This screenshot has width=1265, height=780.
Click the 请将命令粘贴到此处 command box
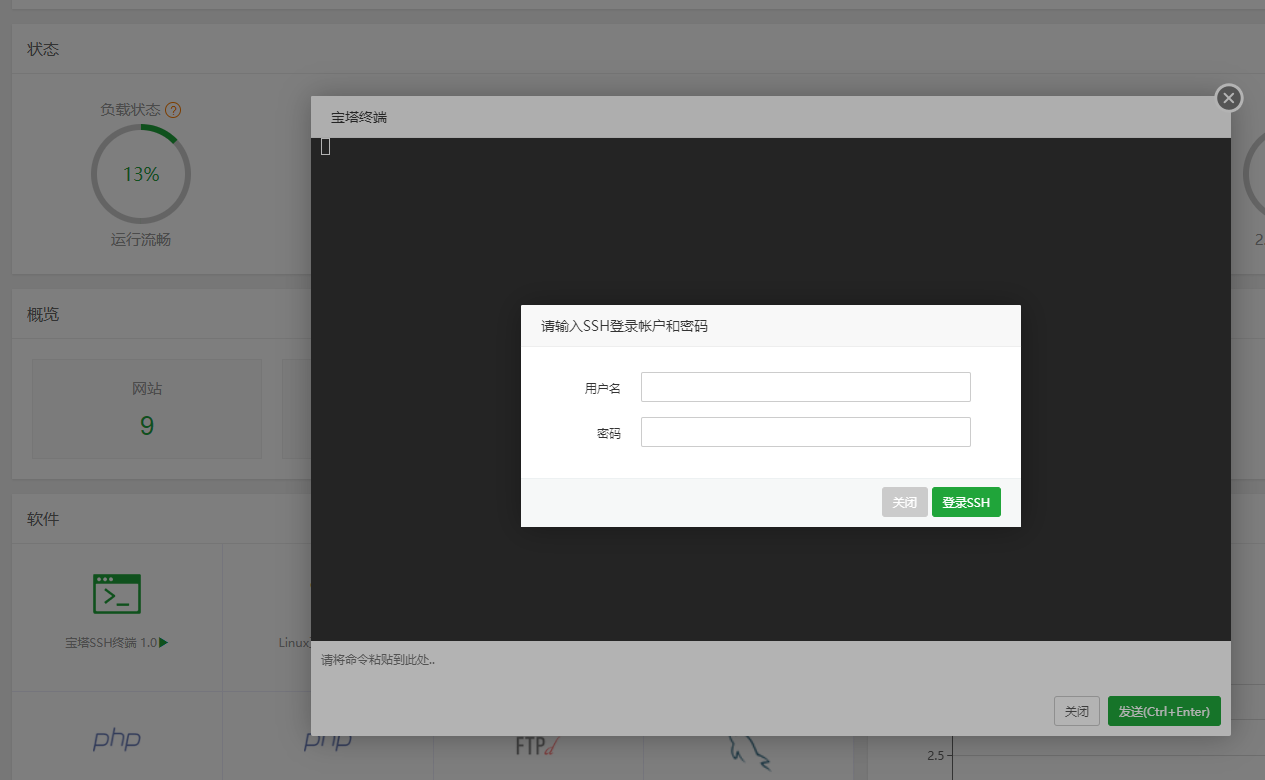click(770, 663)
